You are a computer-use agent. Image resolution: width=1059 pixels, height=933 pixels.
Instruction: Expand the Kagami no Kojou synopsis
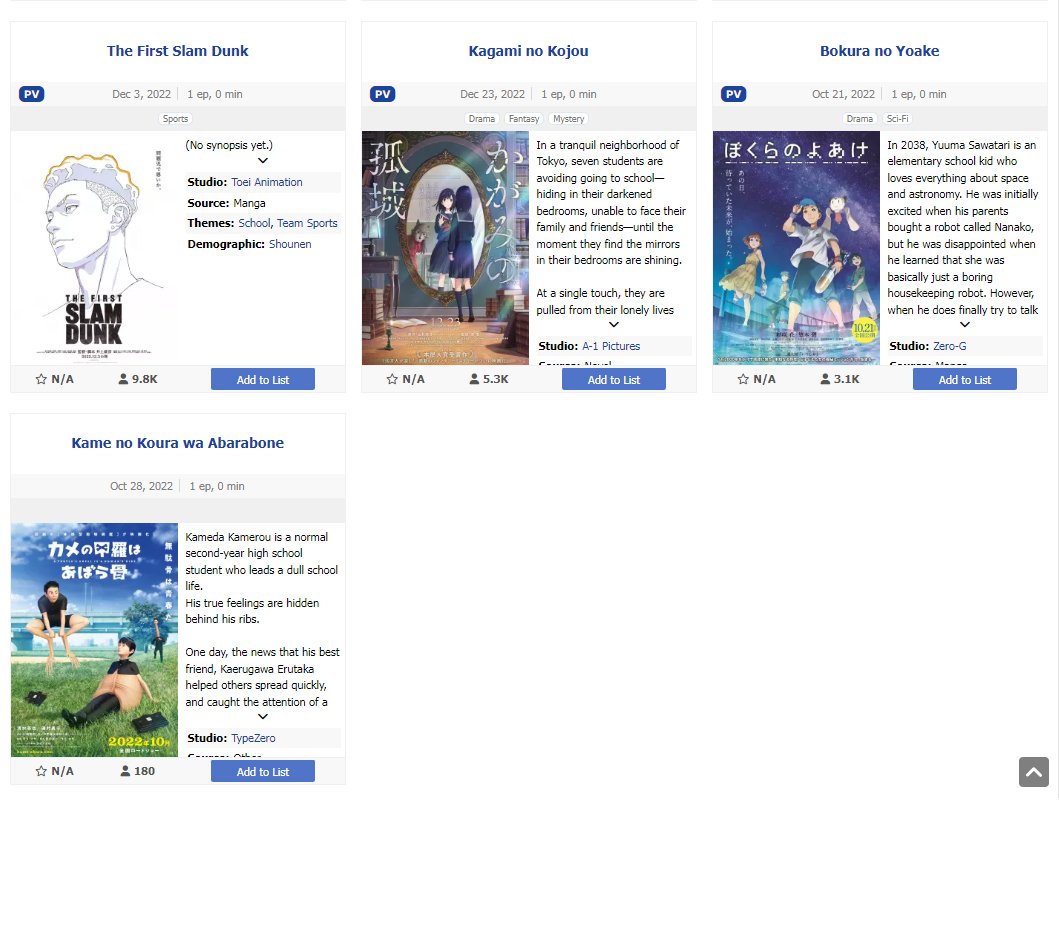click(614, 324)
